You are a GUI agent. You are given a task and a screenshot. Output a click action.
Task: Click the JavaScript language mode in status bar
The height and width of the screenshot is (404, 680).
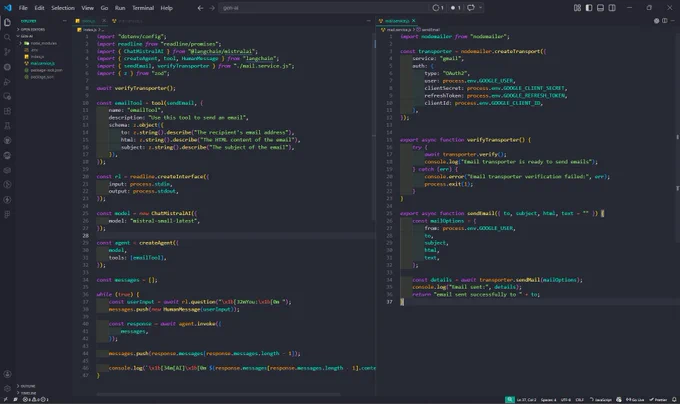(601, 400)
